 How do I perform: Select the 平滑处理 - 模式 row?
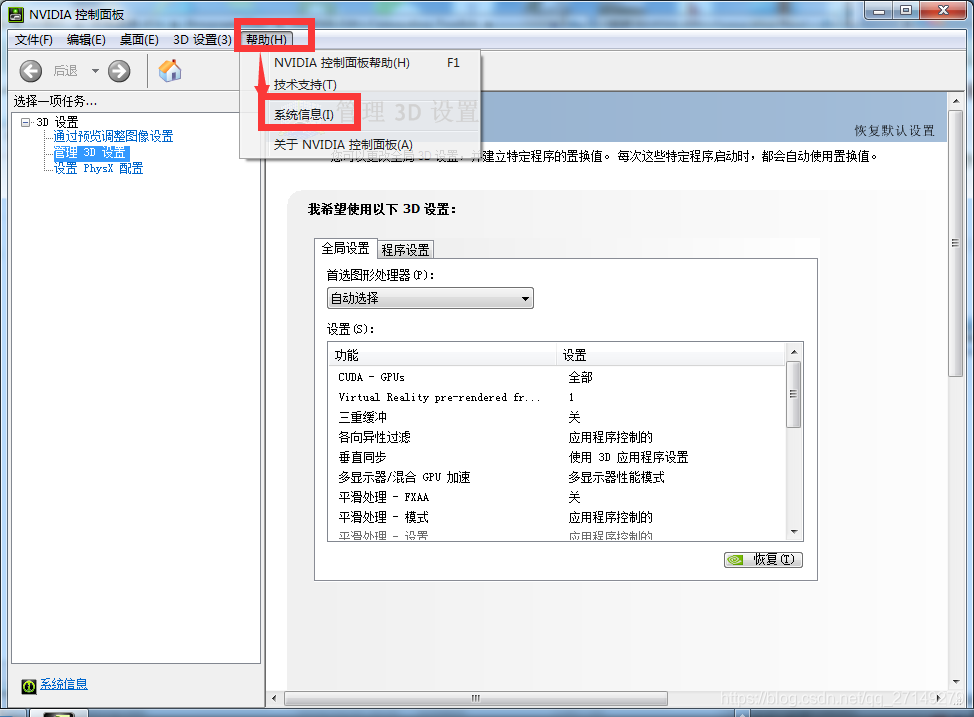coord(557,517)
